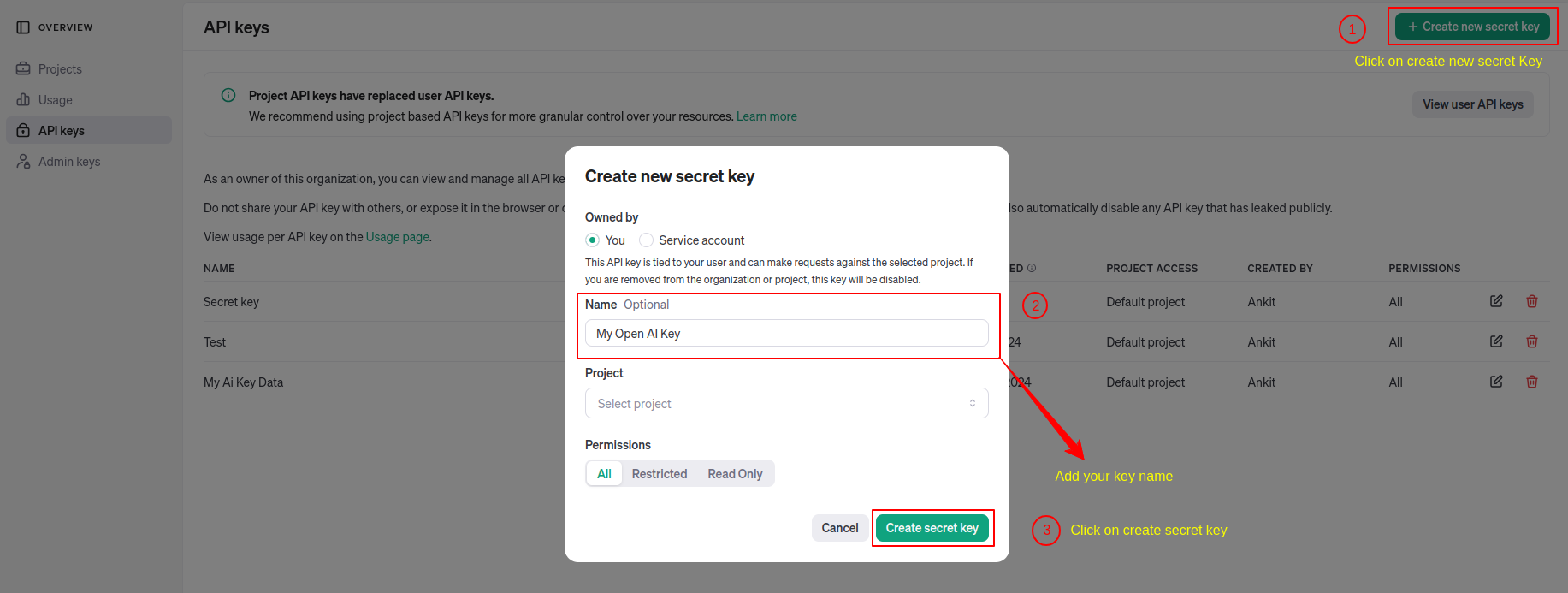Select the You ownership radio button
Screen dimensions: 1568x593
tap(592, 240)
